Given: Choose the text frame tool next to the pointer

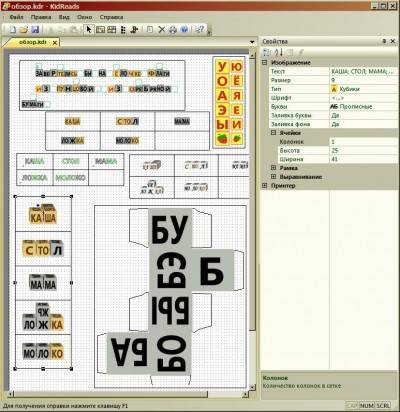Looking at the screenshot, I should click(100, 30).
